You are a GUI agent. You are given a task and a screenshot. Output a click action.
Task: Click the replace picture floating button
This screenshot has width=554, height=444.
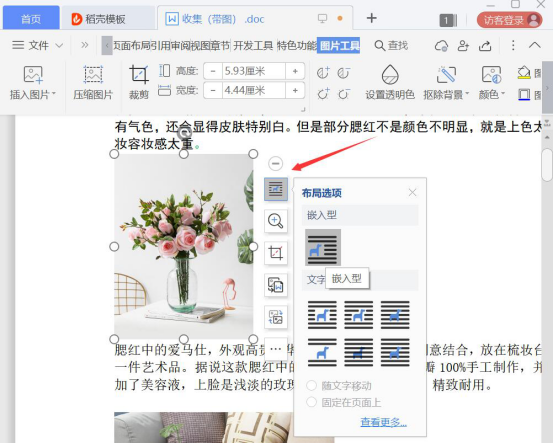click(276, 317)
